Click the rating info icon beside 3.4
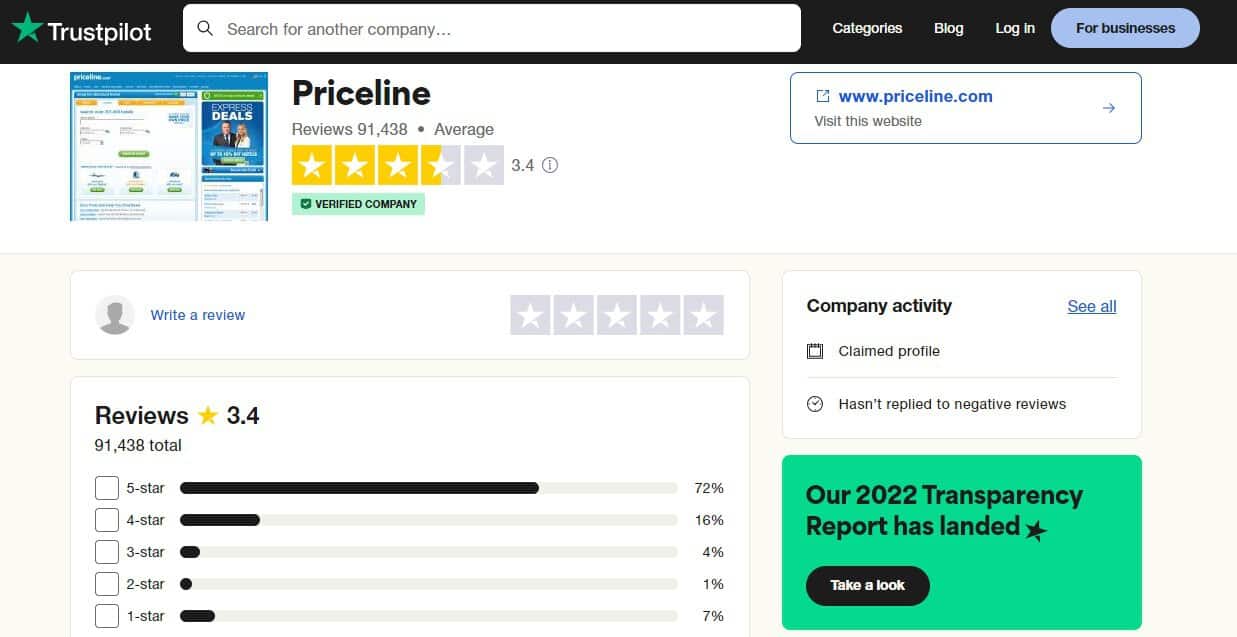 tap(549, 165)
